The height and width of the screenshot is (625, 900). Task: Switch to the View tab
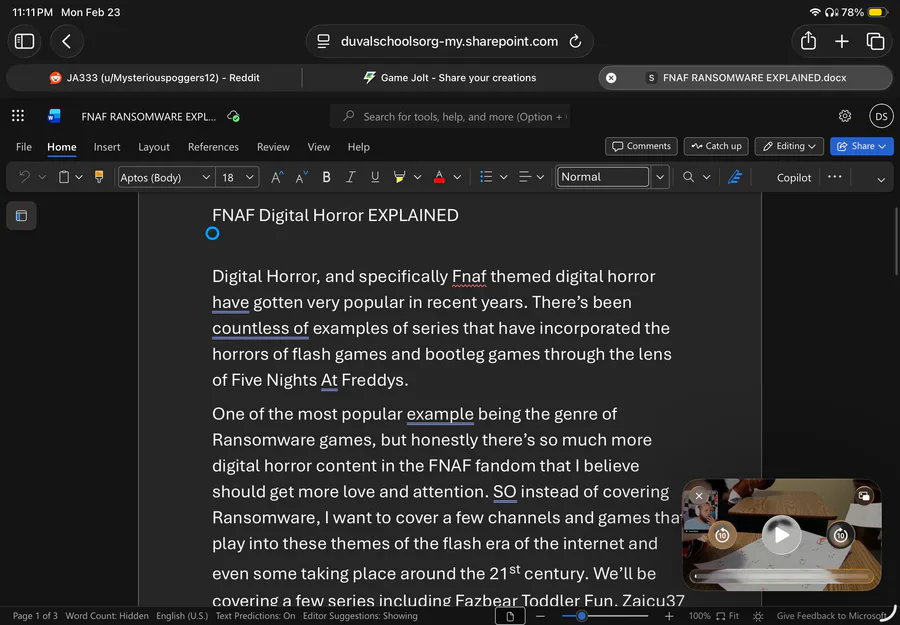319,147
